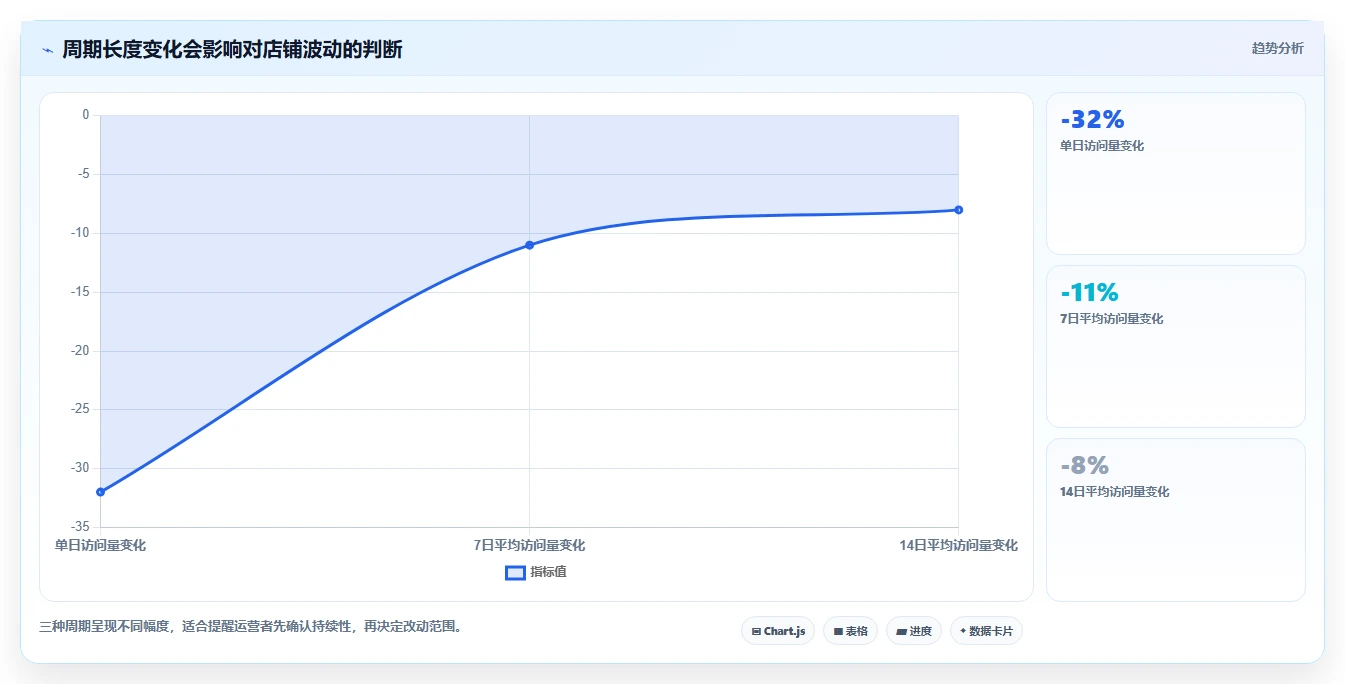This screenshot has height=684, width=1345.
Task: Open the -8% 14日平均访问量变化 card
Action: coord(1176,520)
